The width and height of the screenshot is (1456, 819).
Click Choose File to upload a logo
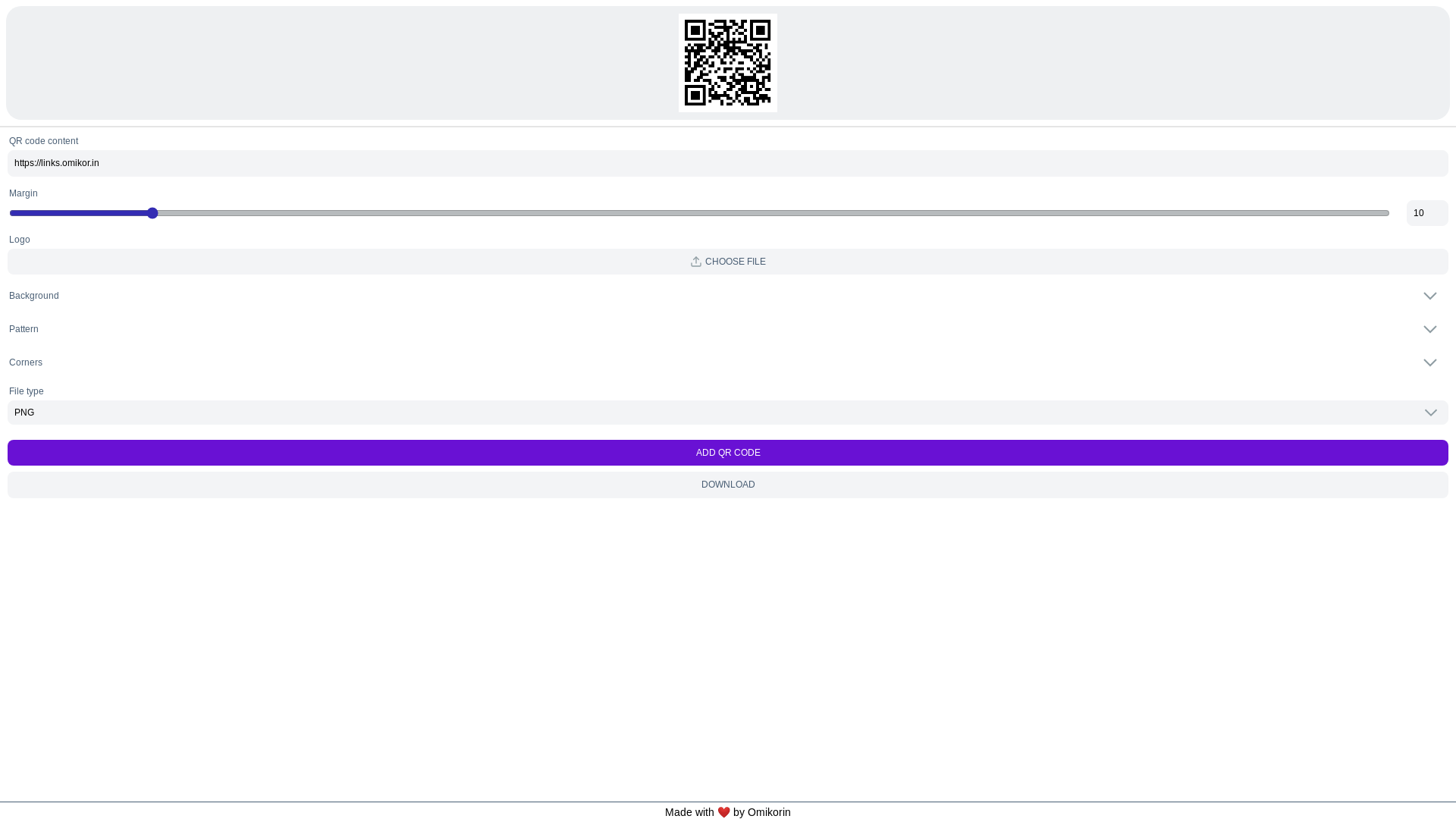point(728,262)
